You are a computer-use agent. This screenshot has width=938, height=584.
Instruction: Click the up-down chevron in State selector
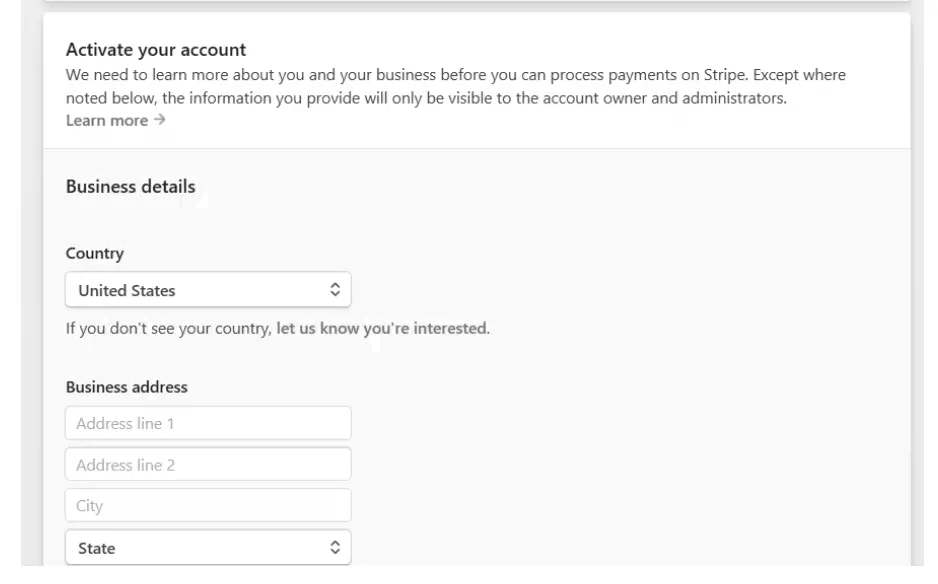pyautogui.click(x=335, y=548)
